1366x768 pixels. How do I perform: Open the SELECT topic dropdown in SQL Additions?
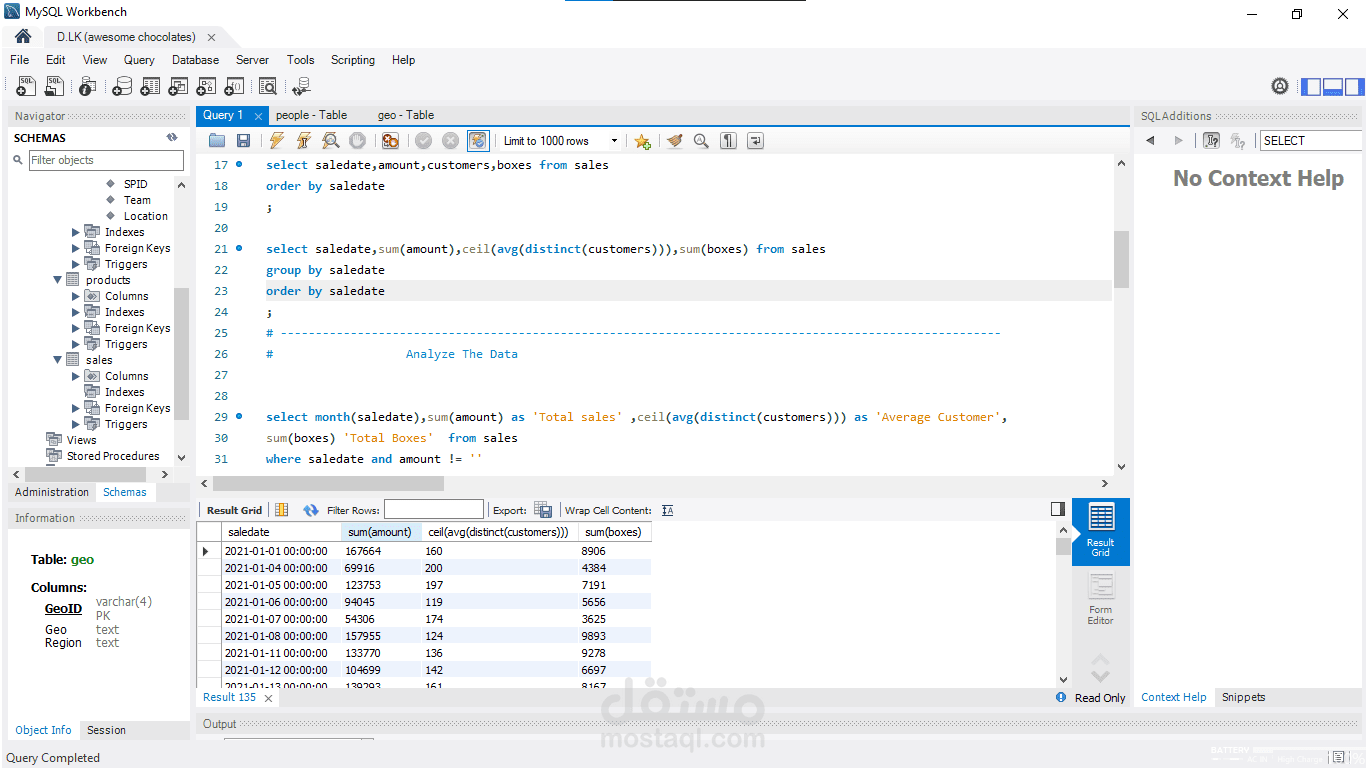[1312, 141]
